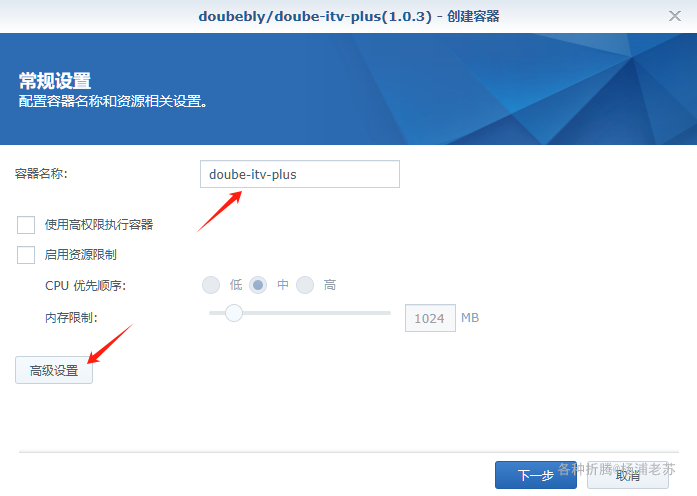Click the 中 priority label text
The width and height of the screenshot is (697, 496).
pos(283,284)
